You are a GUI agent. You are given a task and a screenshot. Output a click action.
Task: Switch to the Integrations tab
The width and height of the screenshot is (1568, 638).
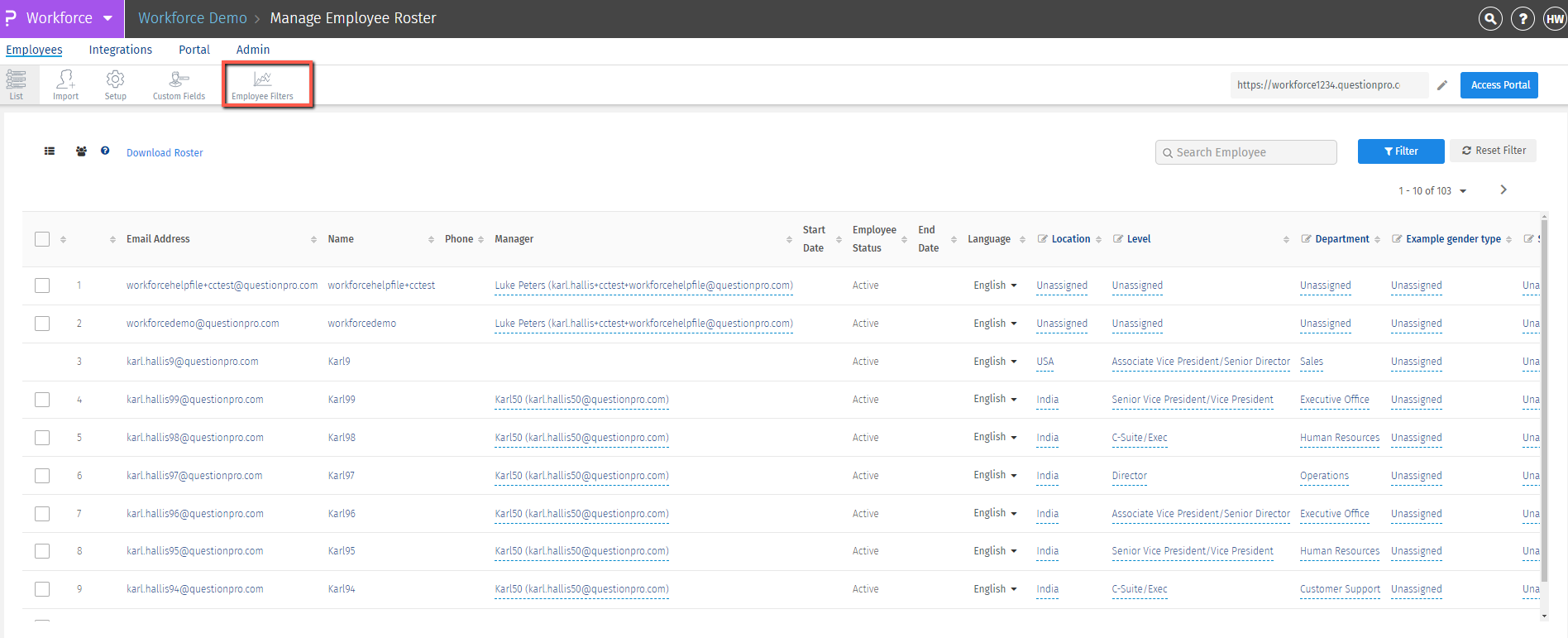pyautogui.click(x=121, y=50)
